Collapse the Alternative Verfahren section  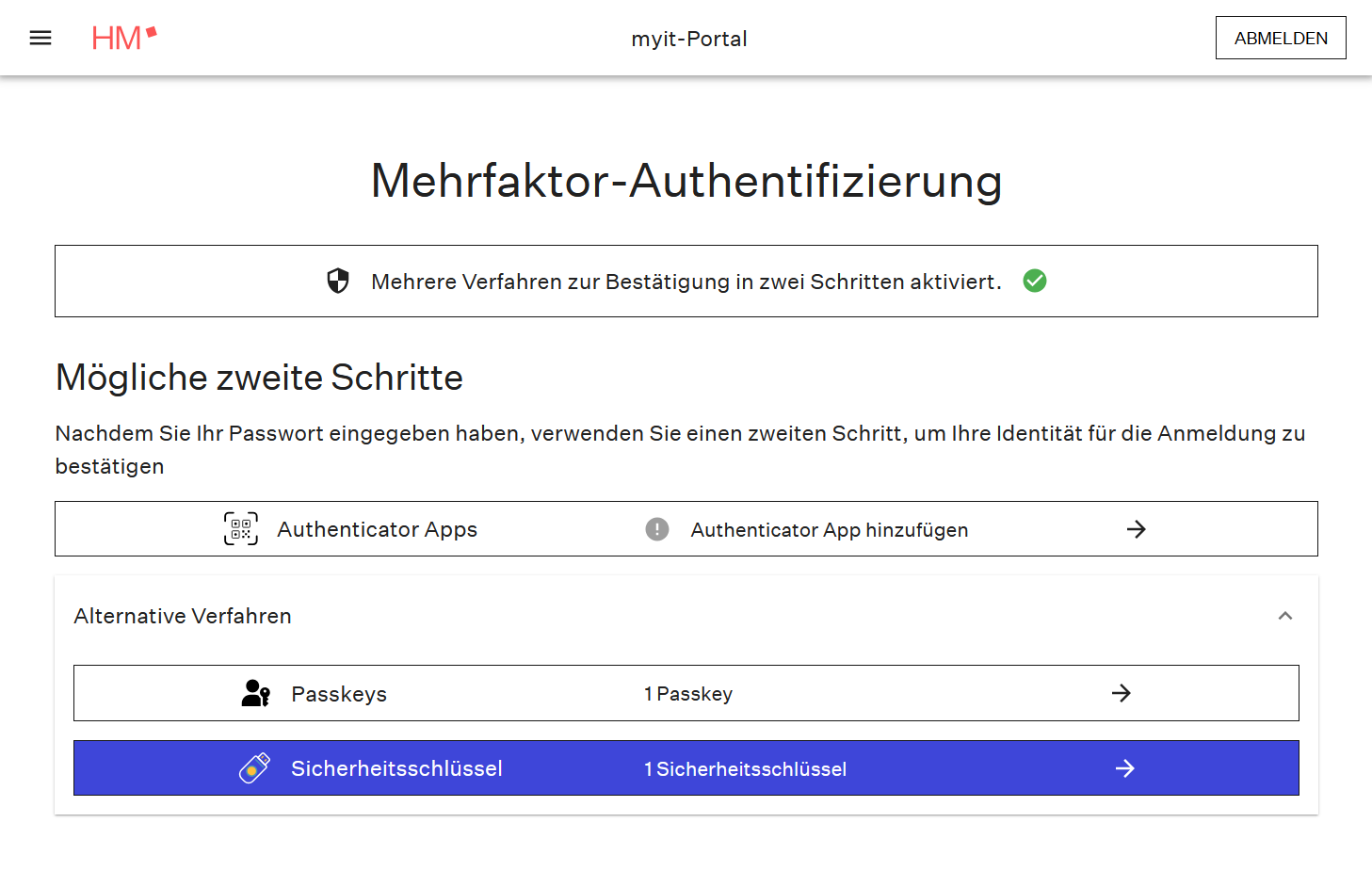point(1285,616)
